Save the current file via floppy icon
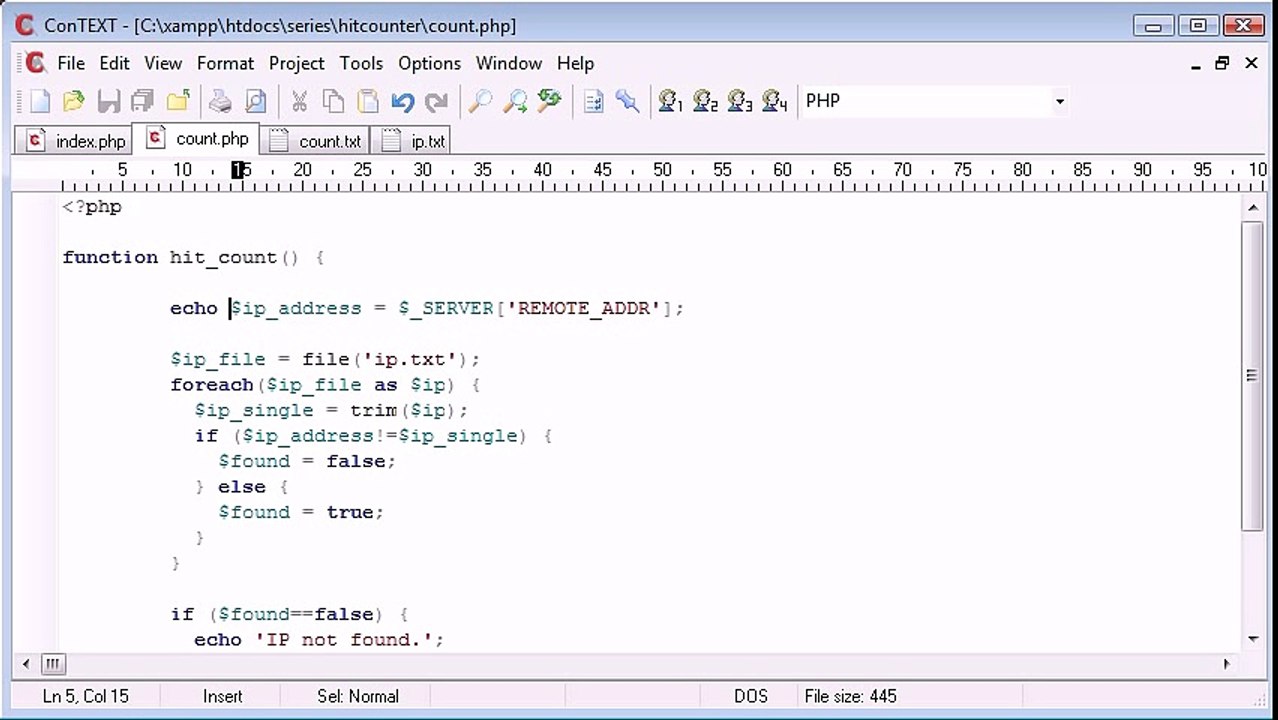 108,101
